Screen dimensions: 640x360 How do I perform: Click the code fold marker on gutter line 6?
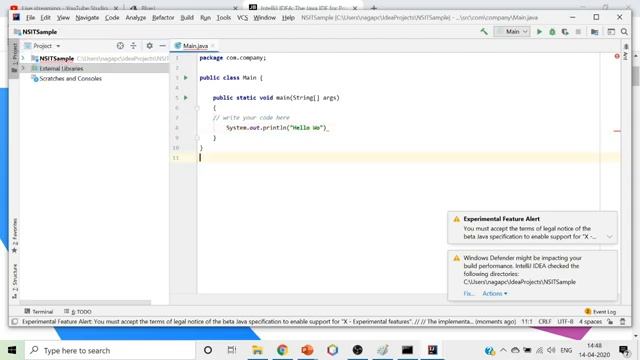[197, 108]
